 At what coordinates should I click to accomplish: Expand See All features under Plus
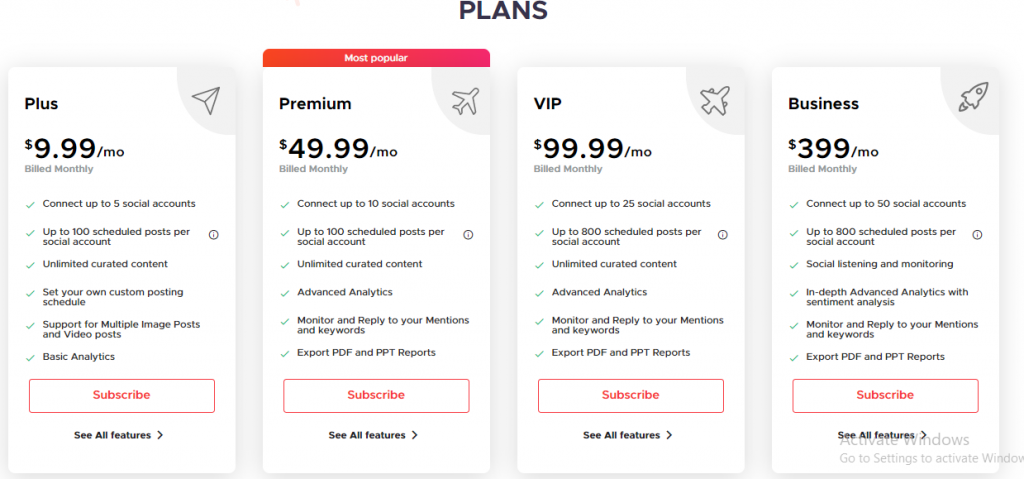(119, 435)
